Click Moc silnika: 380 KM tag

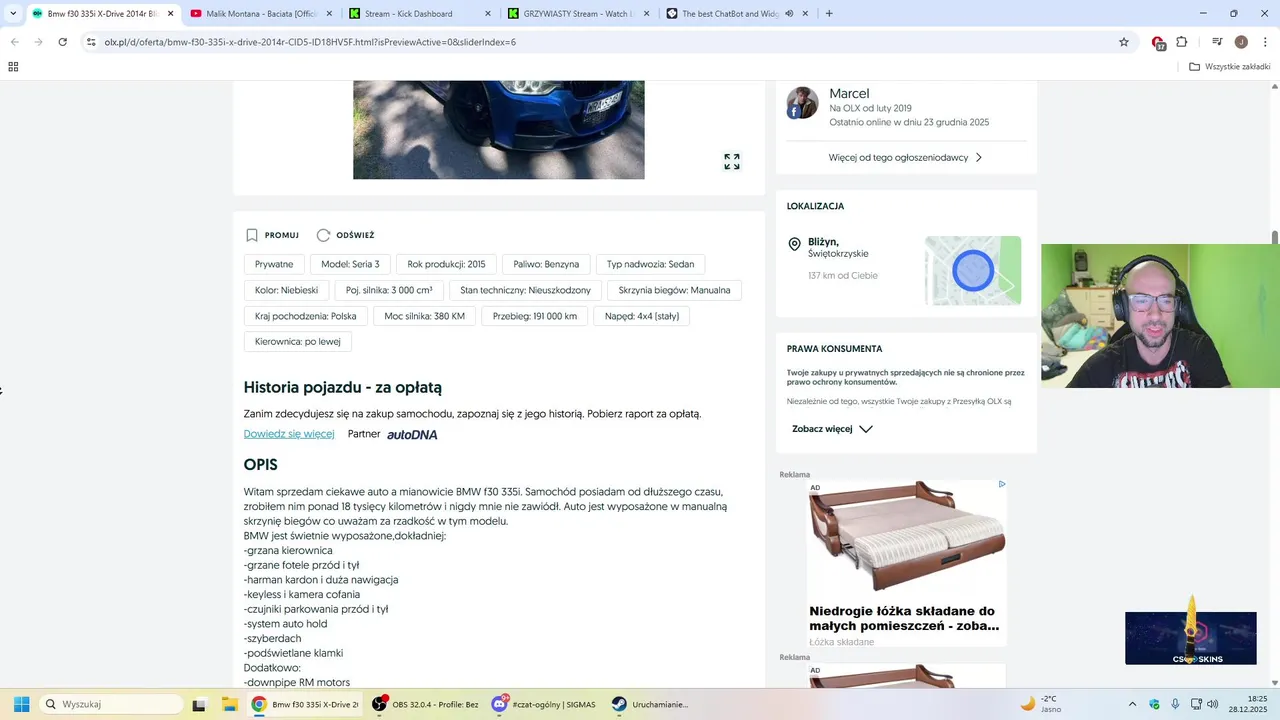click(x=424, y=316)
